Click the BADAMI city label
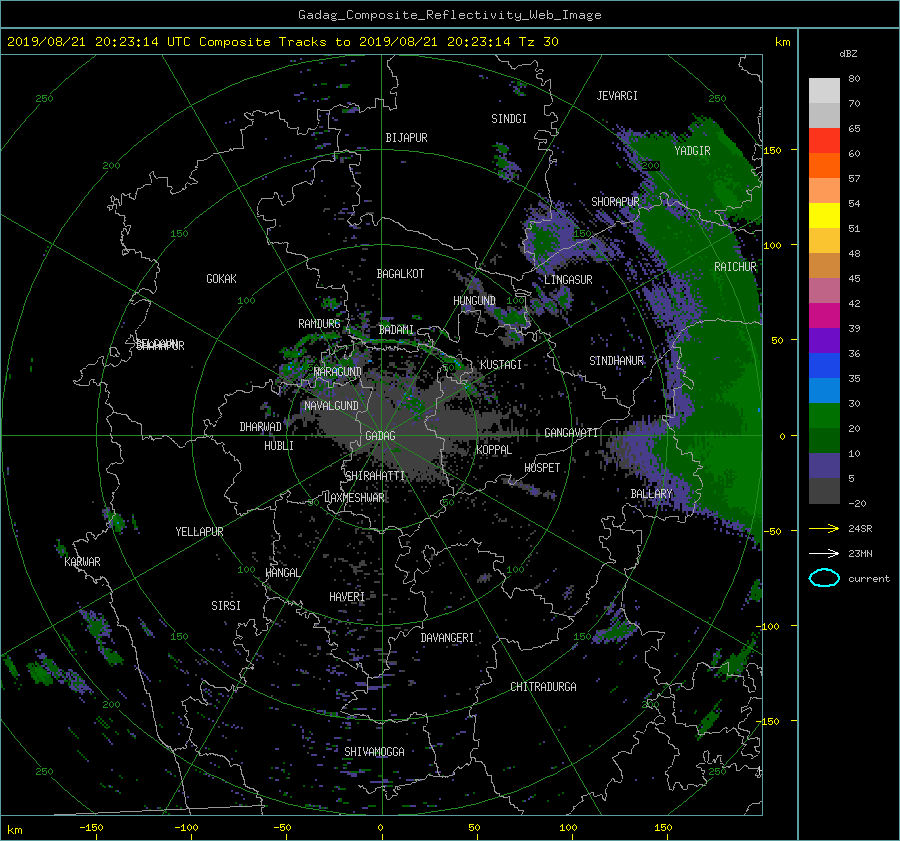900x841 pixels. tap(396, 330)
